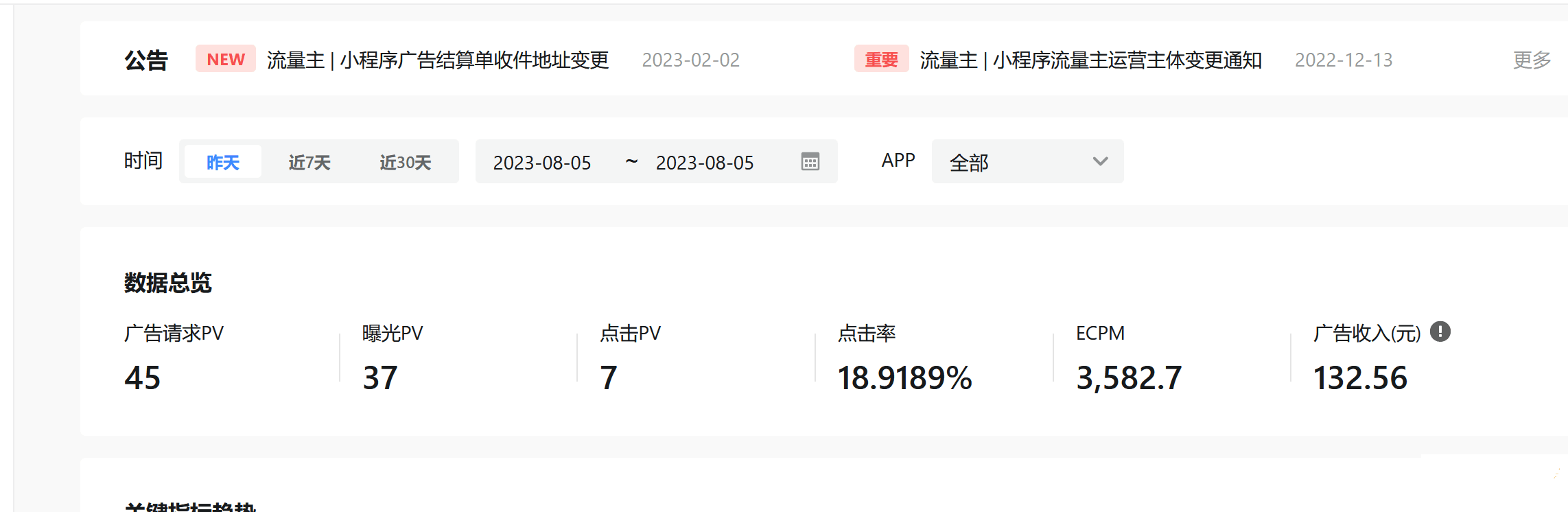Image resolution: width=1568 pixels, height=512 pixels.
Task: Click 更多 to view more announcements
Action: point(1532,60)
